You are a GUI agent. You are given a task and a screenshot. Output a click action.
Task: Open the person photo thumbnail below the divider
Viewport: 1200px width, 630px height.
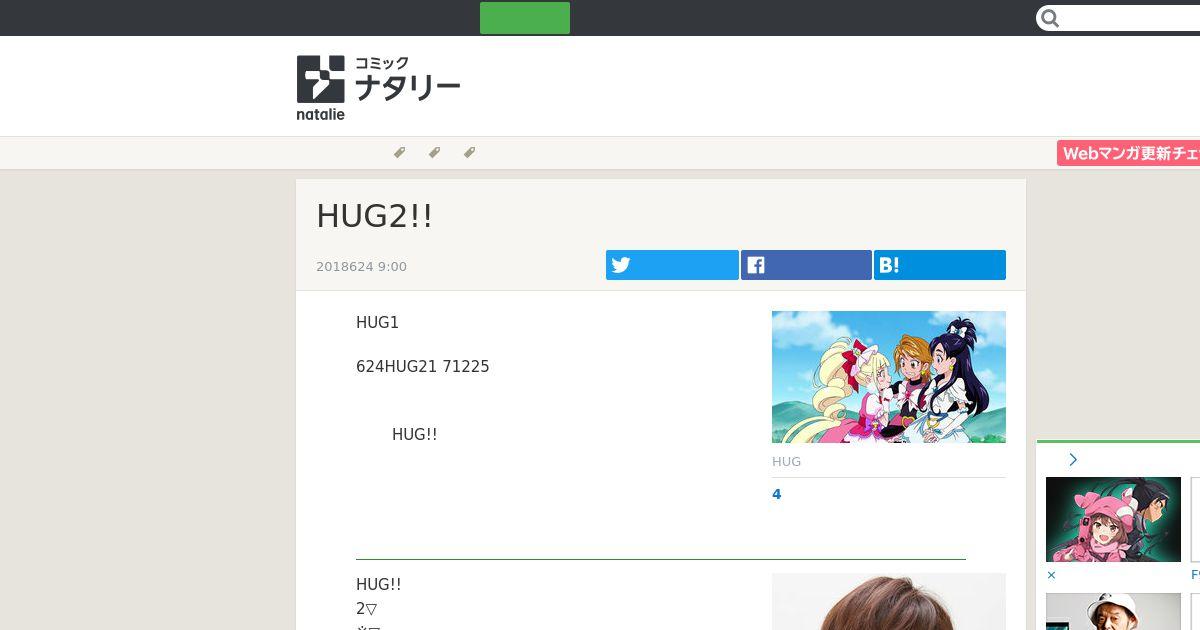889,601
